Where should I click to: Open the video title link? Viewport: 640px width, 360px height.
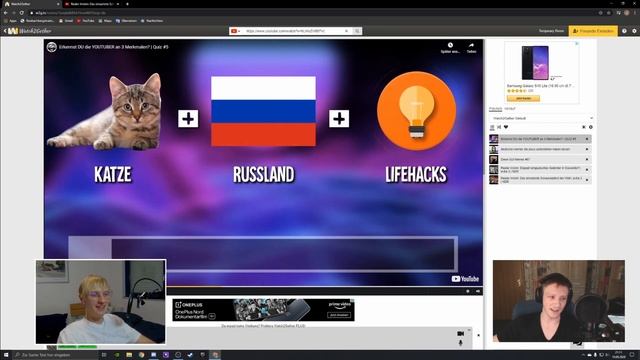(x=113, y=47)
